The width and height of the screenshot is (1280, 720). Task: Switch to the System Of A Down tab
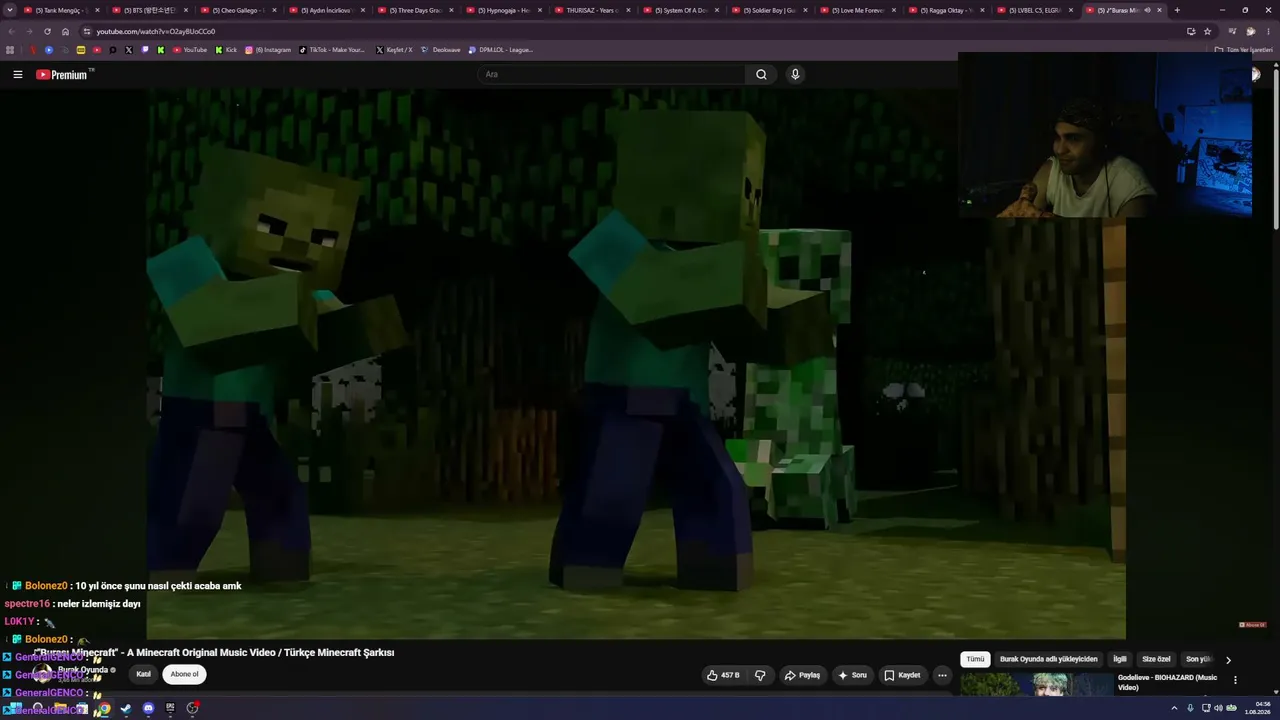tap(682, 10)
